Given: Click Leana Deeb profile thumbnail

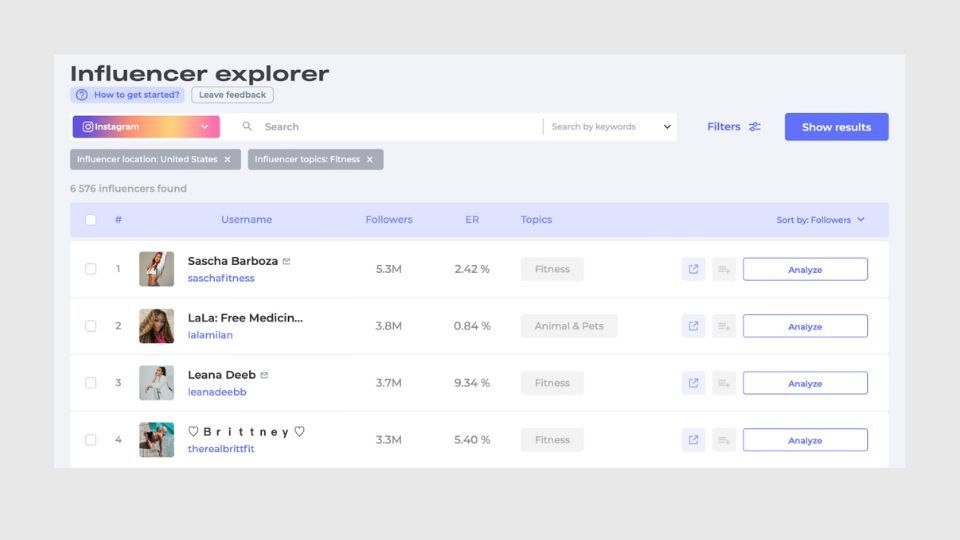Looking at the screenshot, I should (x=156, y=383).
